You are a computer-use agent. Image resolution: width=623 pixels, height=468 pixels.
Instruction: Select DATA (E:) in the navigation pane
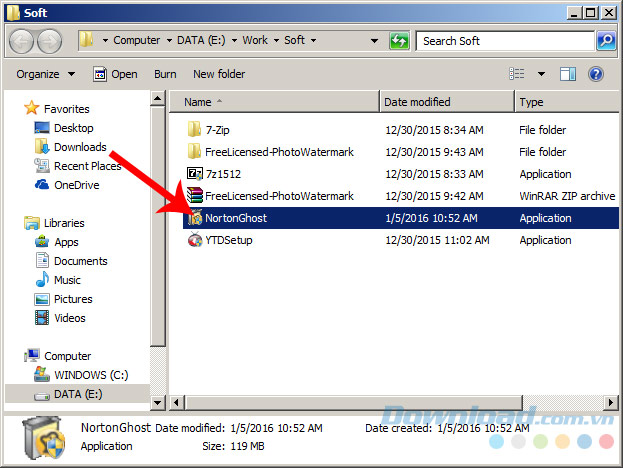(78, 394)
